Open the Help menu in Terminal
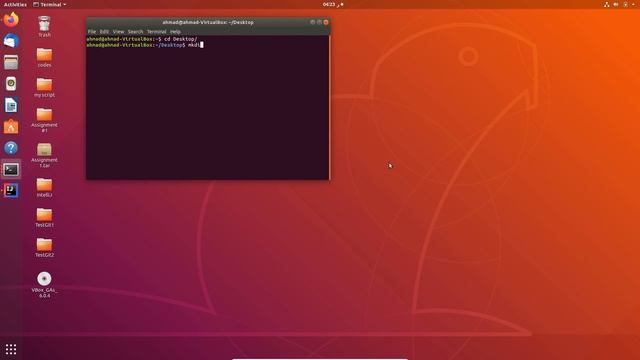Viewport: 640px width, 360px height. [x=175, y=31]
